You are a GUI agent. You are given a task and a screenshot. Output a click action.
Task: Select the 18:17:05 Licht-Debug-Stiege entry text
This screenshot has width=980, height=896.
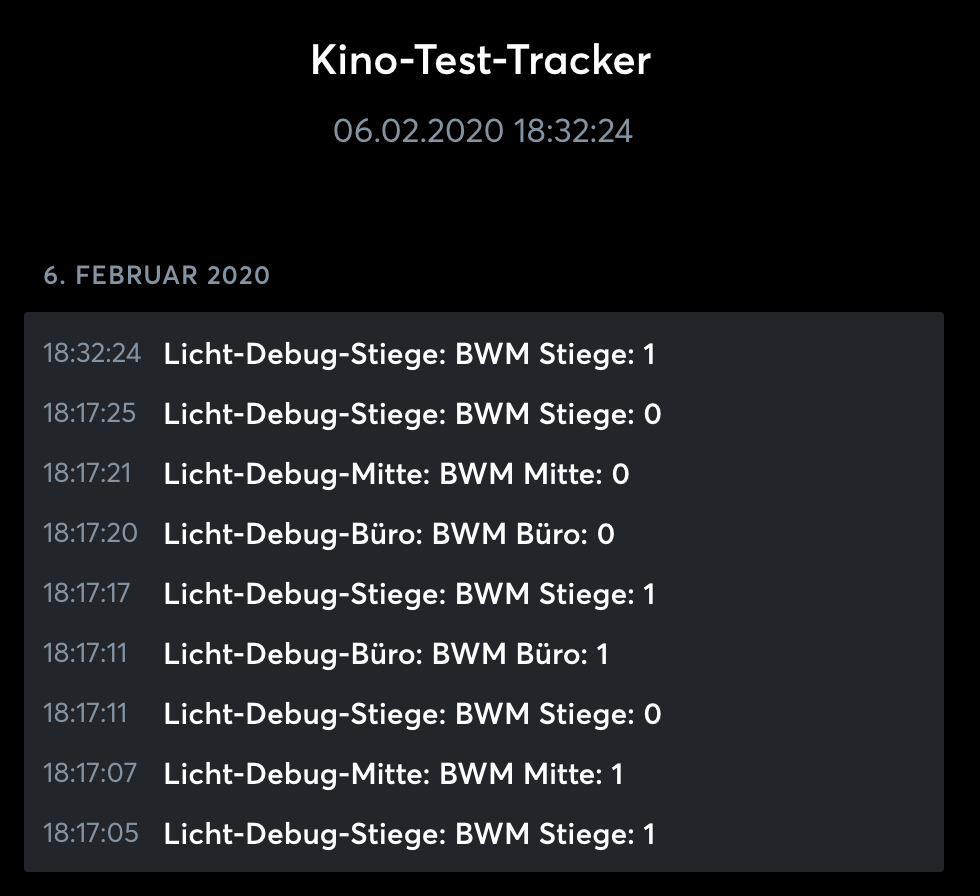[409, 834]
